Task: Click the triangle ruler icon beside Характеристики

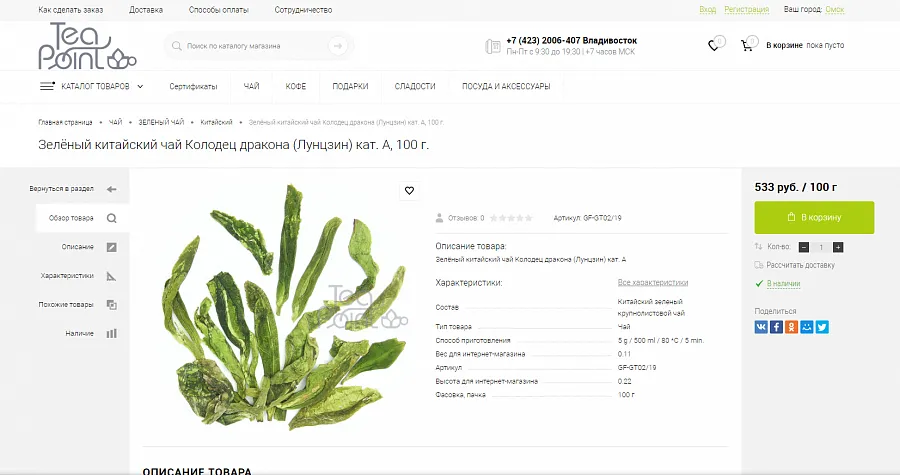Action: click(111, 276)
